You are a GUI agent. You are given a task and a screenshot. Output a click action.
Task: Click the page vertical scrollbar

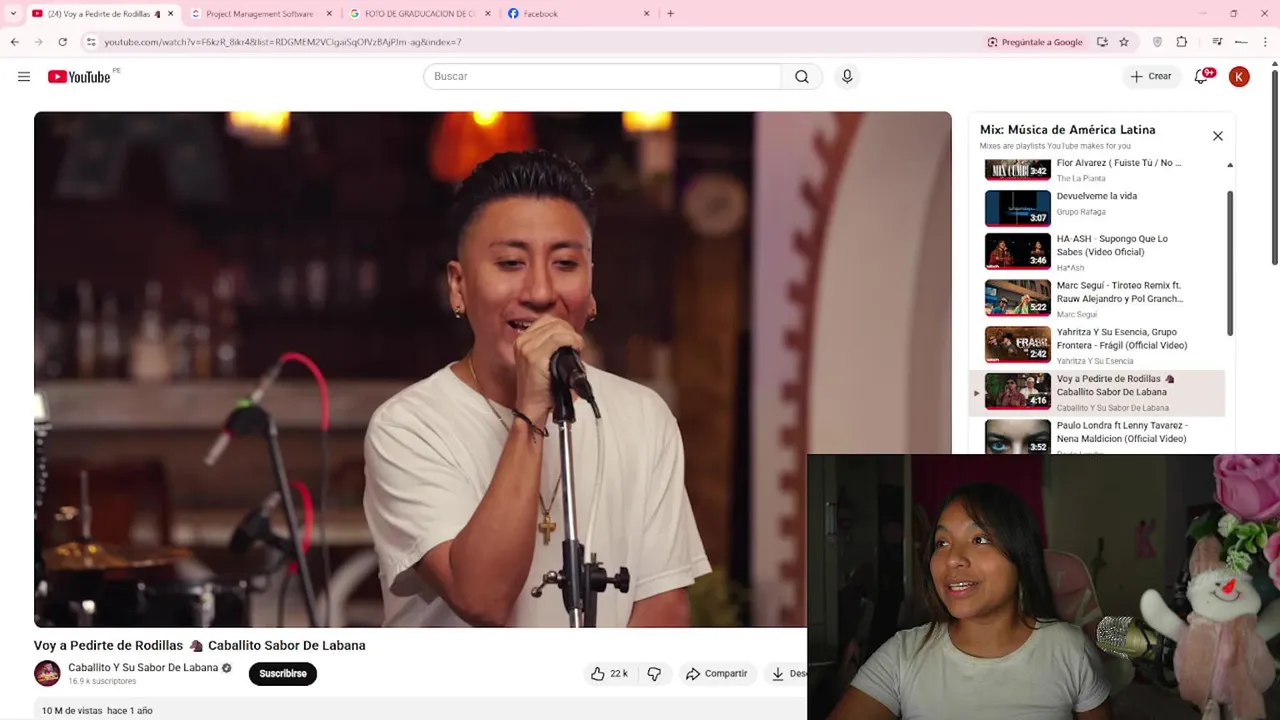pos(1274,167)
